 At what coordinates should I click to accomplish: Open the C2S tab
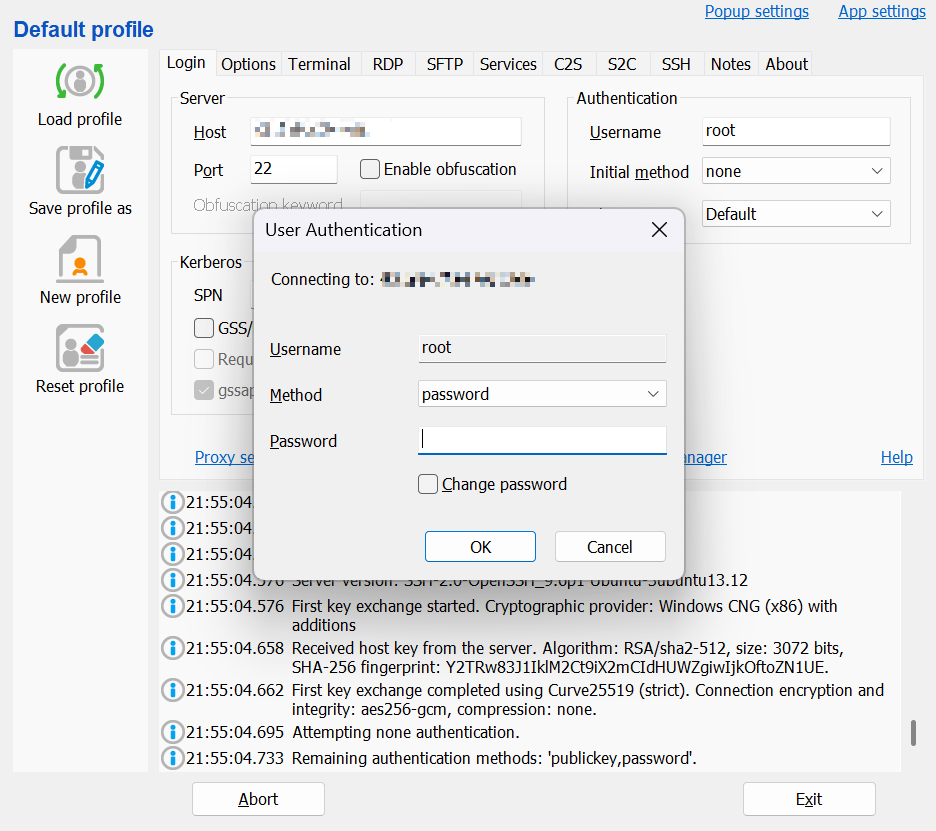(x=568, y=64)
